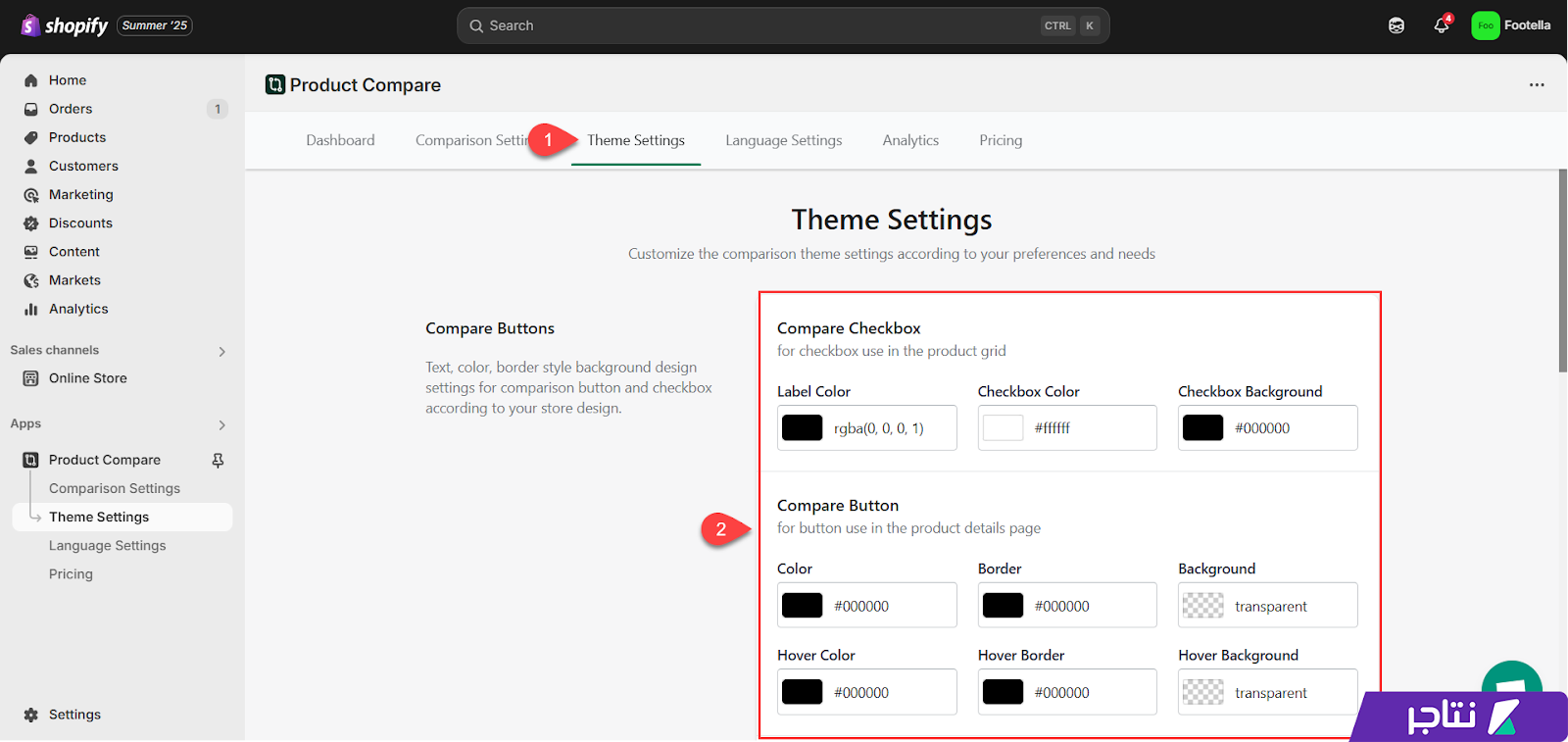
Task: Click the Hover Background transparent field
Action: point(1268,692)
